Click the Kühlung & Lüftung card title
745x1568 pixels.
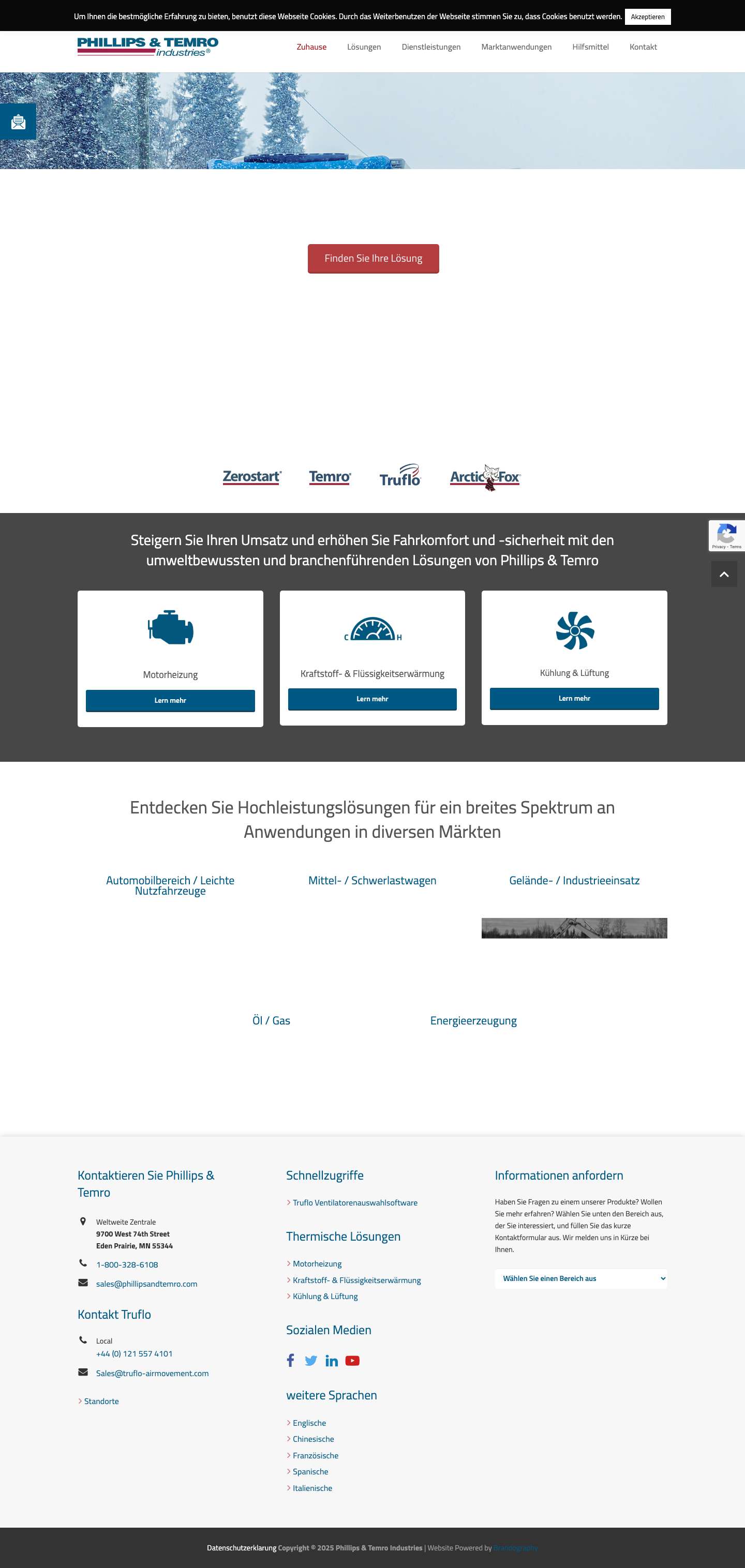pyautogui.click(x=574, y=673)
